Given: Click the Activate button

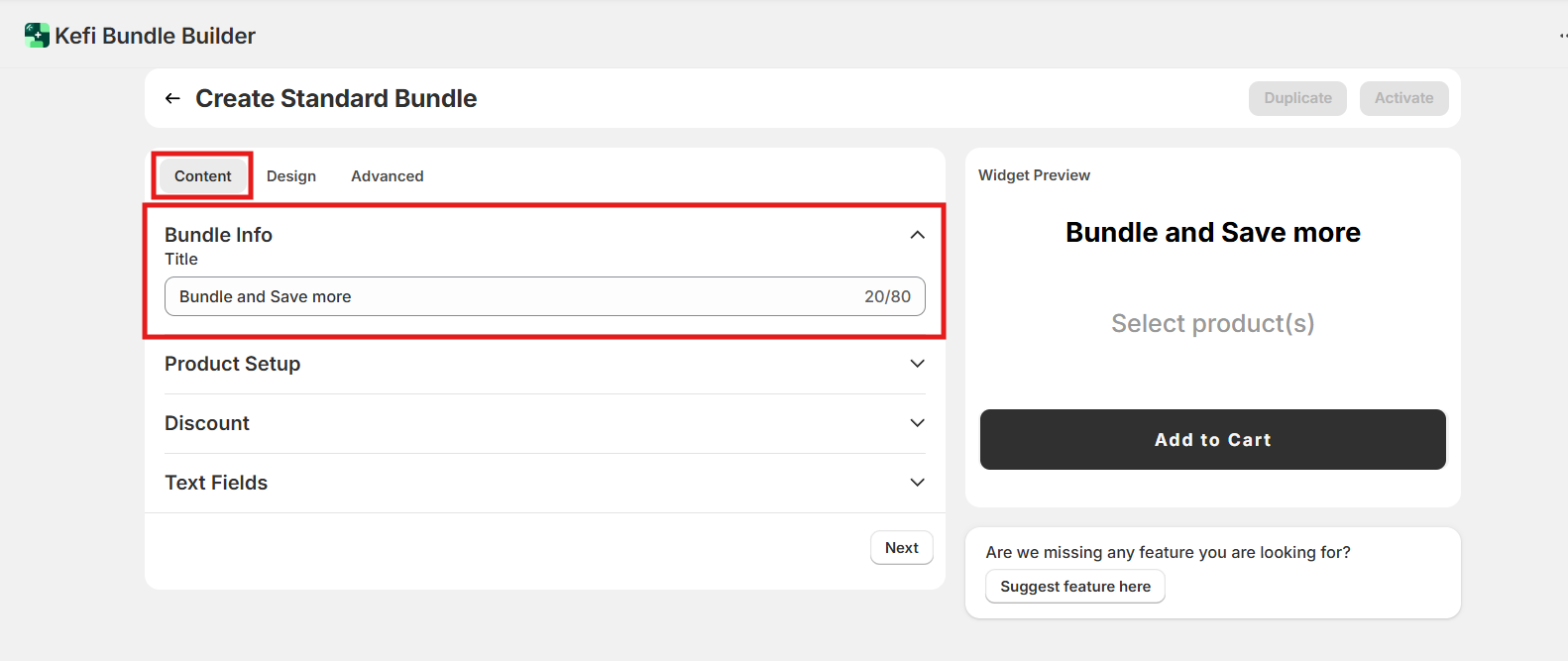Looking at the screenshot, I should (1403, 98).
